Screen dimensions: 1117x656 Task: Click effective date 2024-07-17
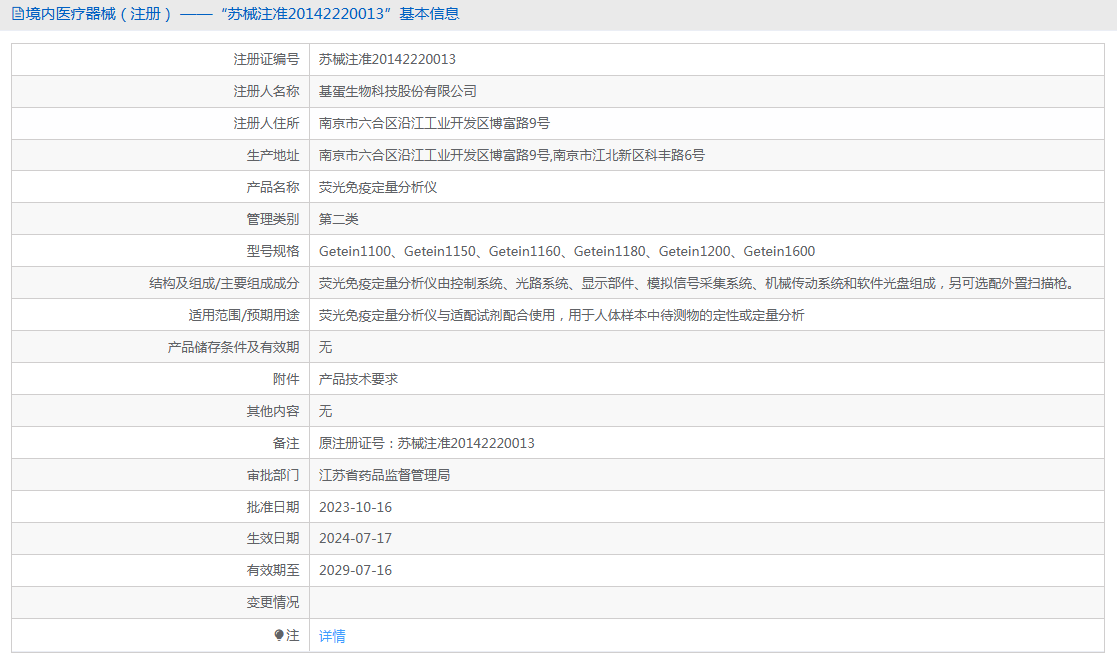[355, 539]
